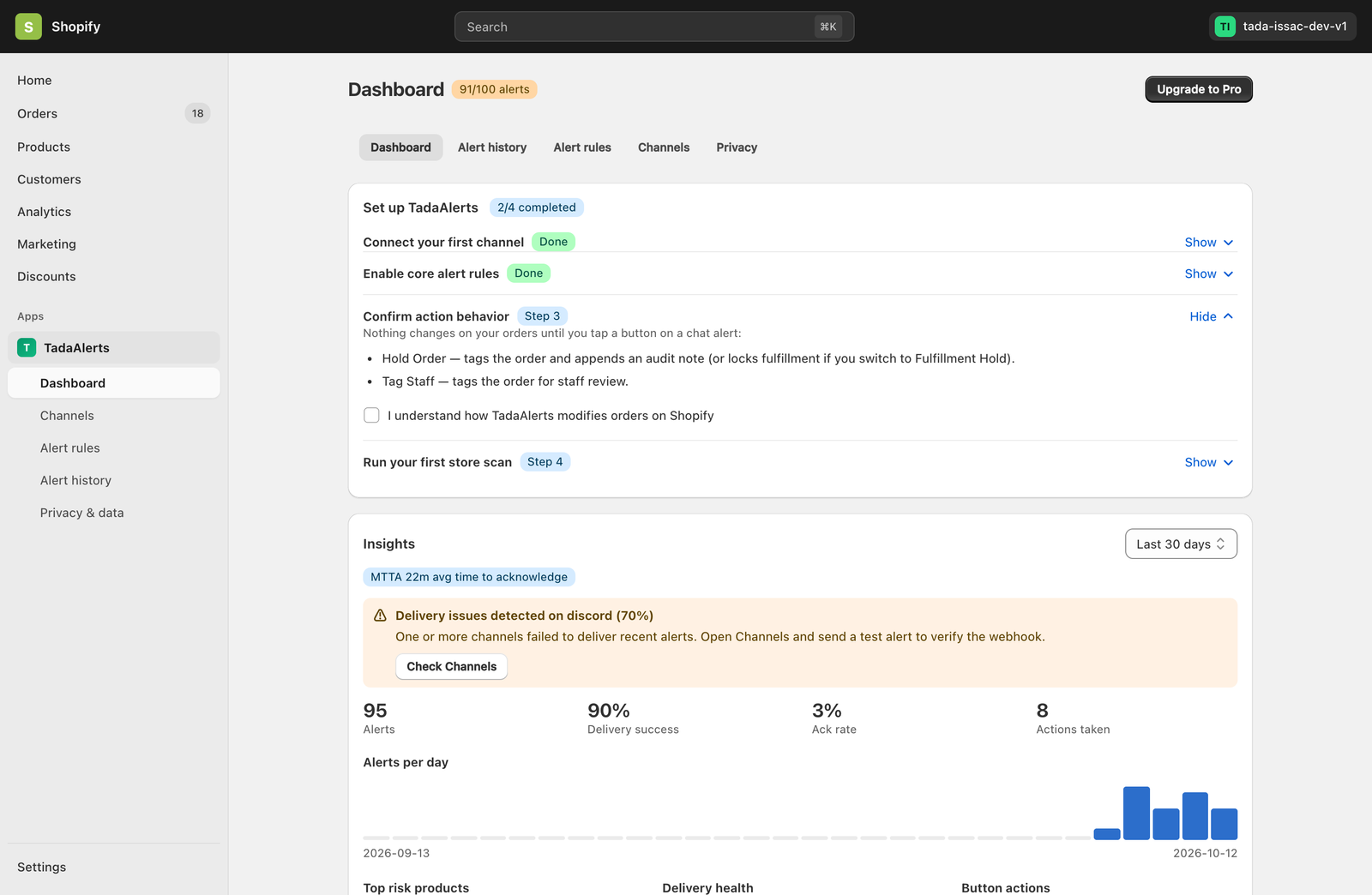
Task: Tick the 'I understand how TadaAlerts modifies orders' checkbox
Action: tap(371, 415)
